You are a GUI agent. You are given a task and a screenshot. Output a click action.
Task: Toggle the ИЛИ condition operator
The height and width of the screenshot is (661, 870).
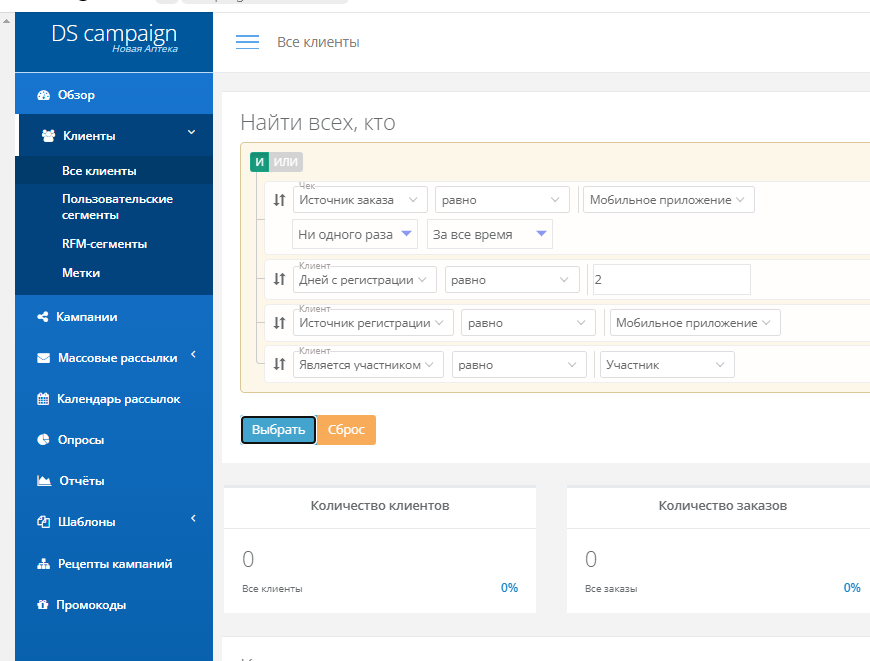286,162
